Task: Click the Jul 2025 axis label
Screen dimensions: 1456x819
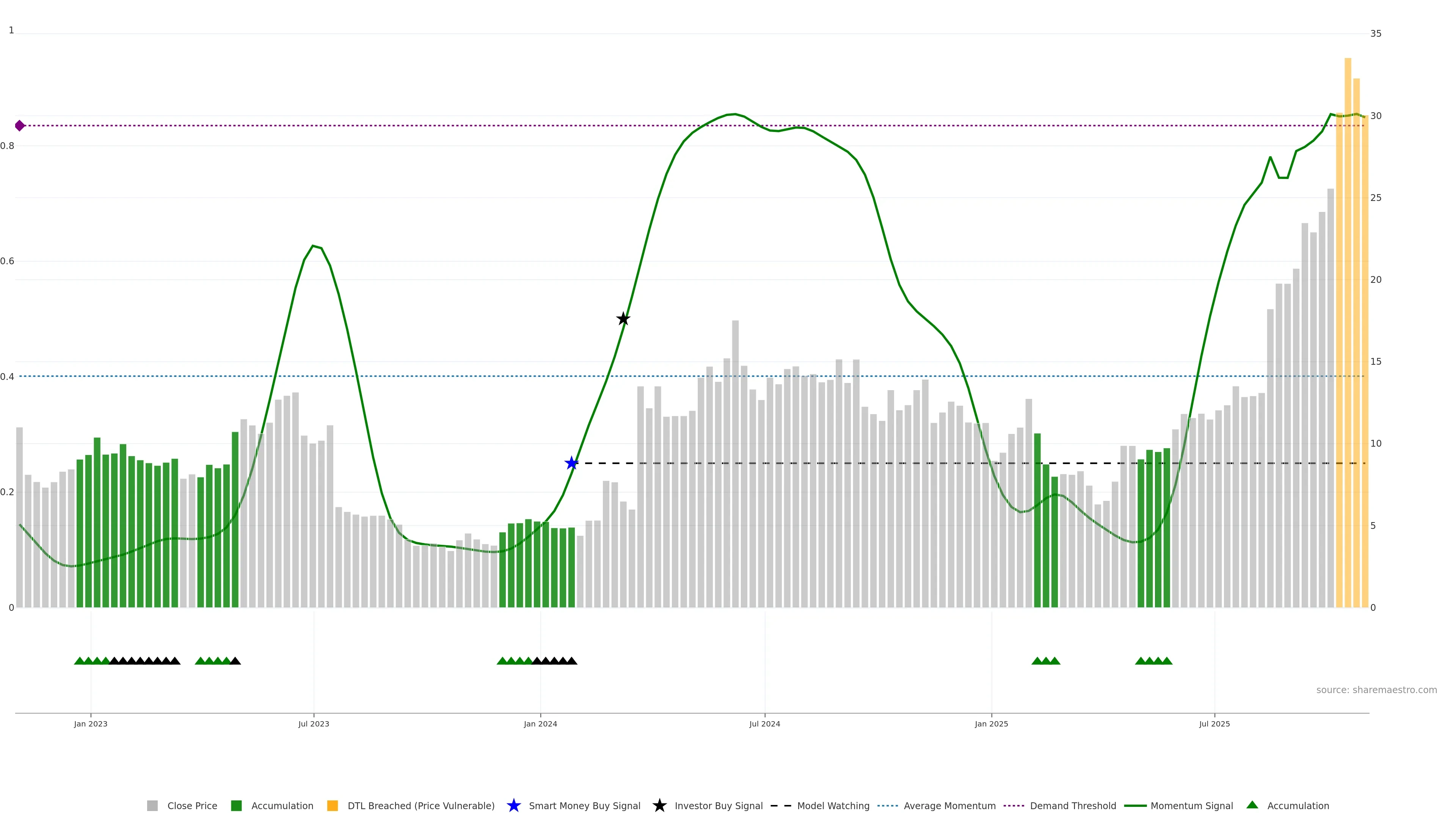Action: (x=1214, y=723)
